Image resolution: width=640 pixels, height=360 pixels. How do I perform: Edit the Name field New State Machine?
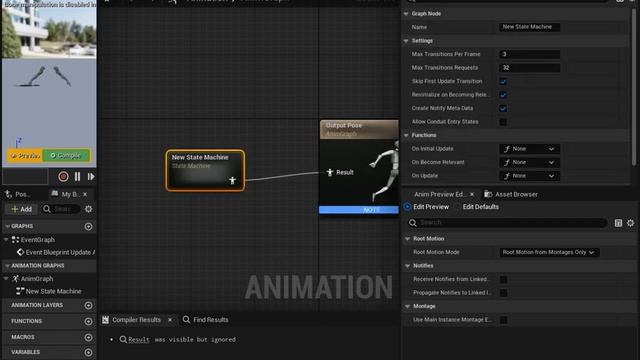click(x=529, y=27)
